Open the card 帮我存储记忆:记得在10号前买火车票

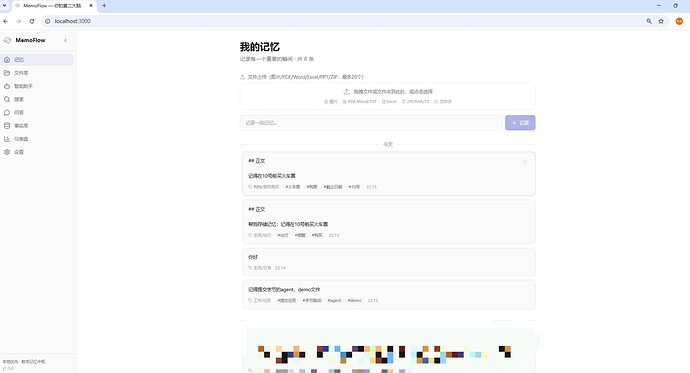click(388, 222)
